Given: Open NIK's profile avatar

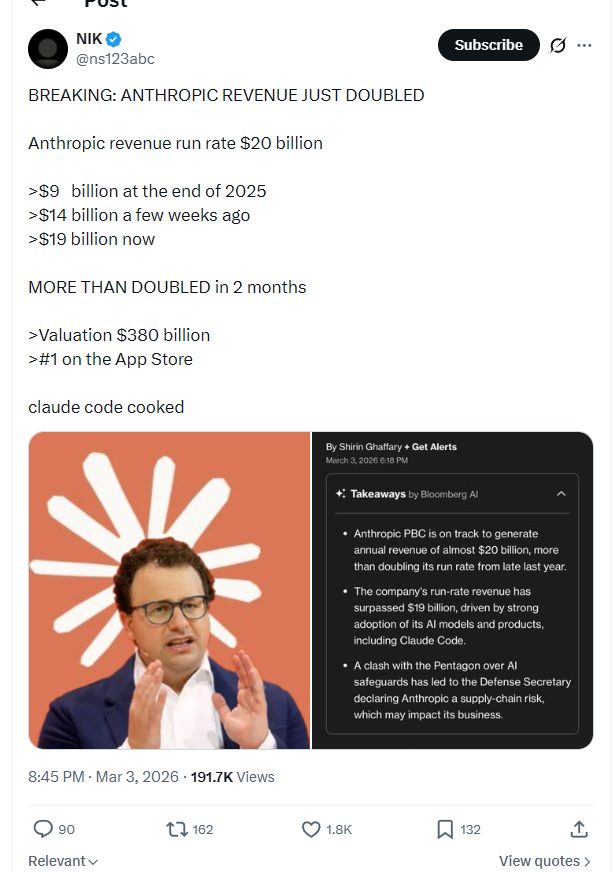Looking at the screenshot, I should tap(48, 48).
